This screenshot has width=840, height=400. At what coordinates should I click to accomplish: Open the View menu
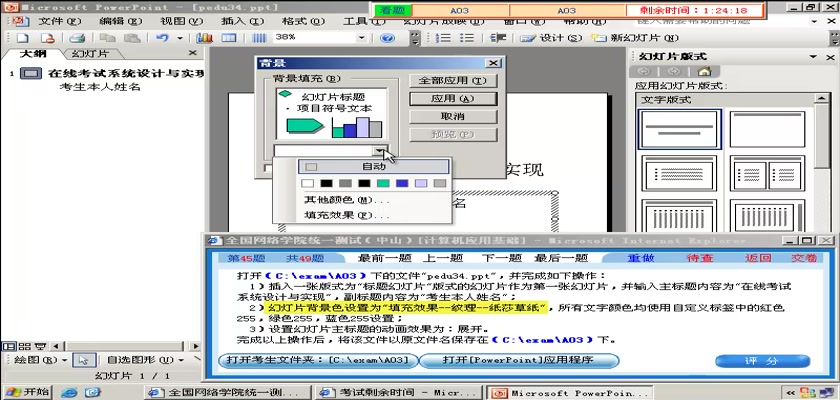[x=182, y=21]
